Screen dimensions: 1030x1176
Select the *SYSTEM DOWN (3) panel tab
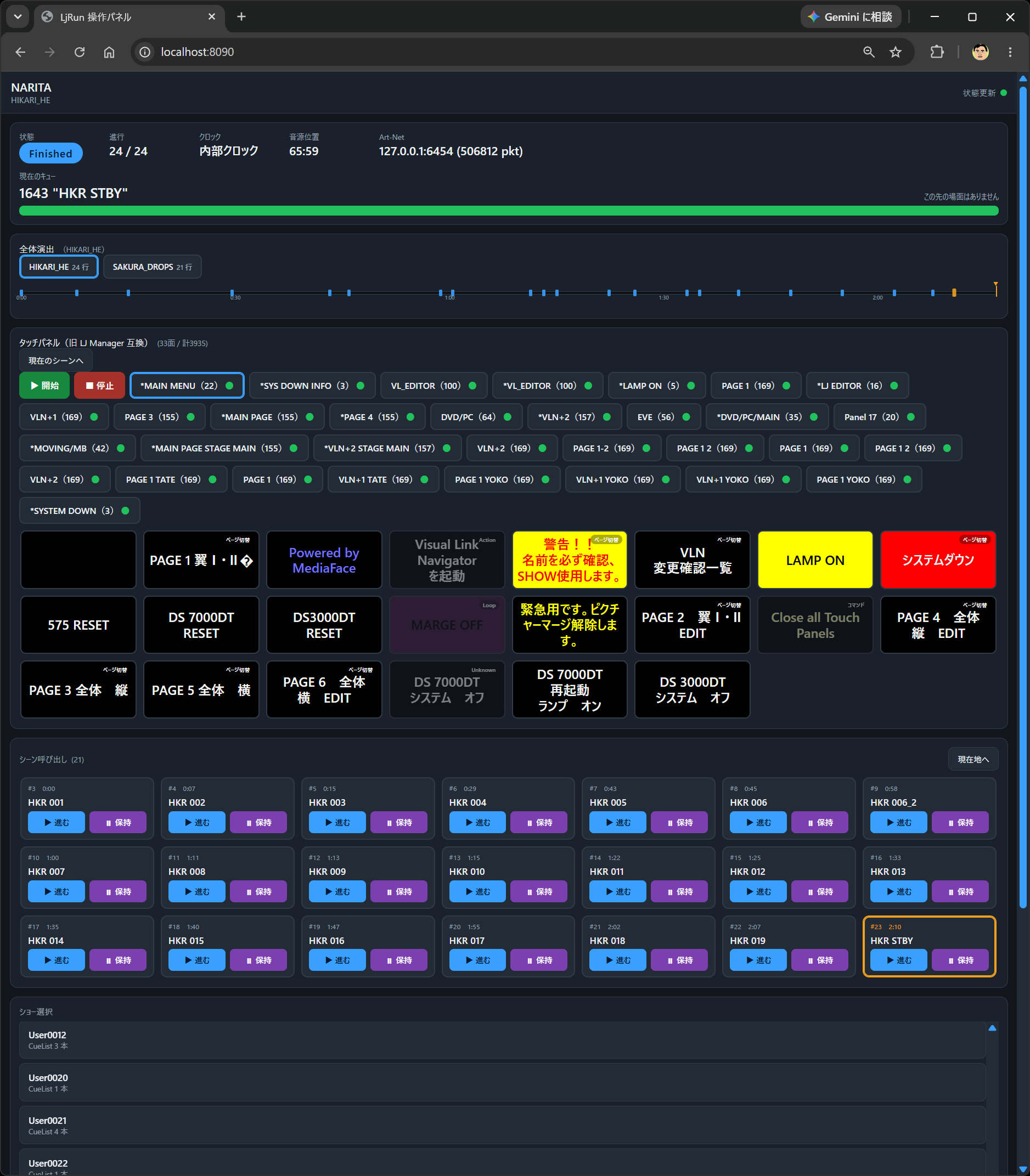pyautogui.click(x=80, y=511)
